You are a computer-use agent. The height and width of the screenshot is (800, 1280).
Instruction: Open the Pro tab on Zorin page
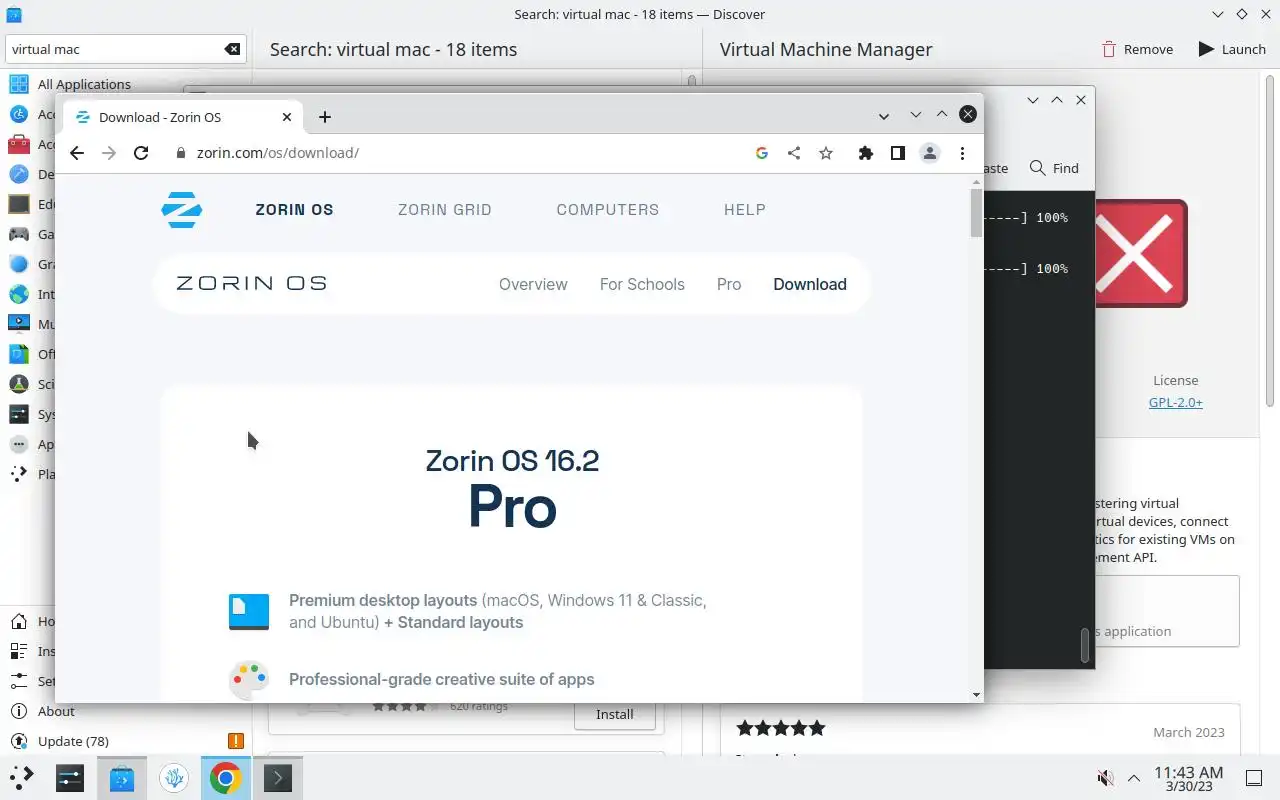click(729, 284)
